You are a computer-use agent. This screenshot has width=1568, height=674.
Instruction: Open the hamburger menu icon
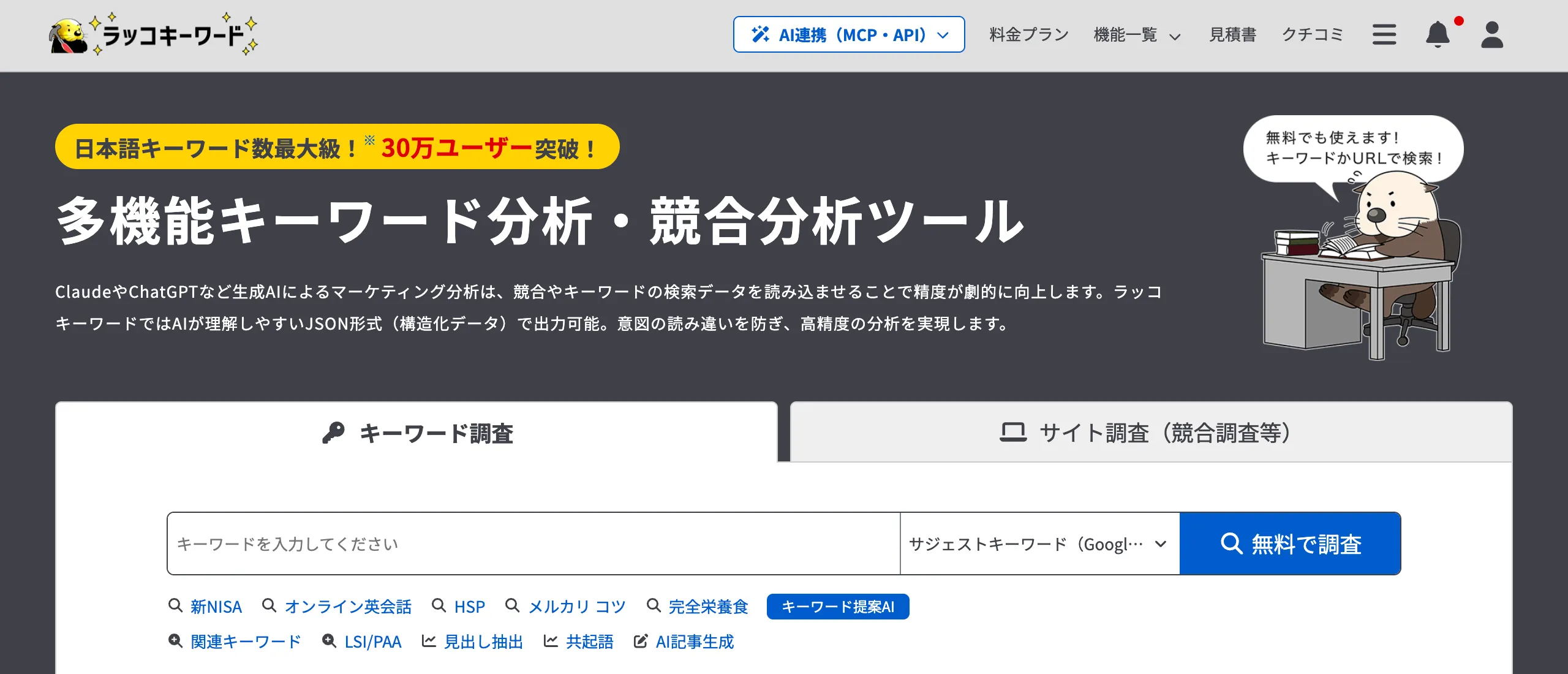click(1384, 34)
